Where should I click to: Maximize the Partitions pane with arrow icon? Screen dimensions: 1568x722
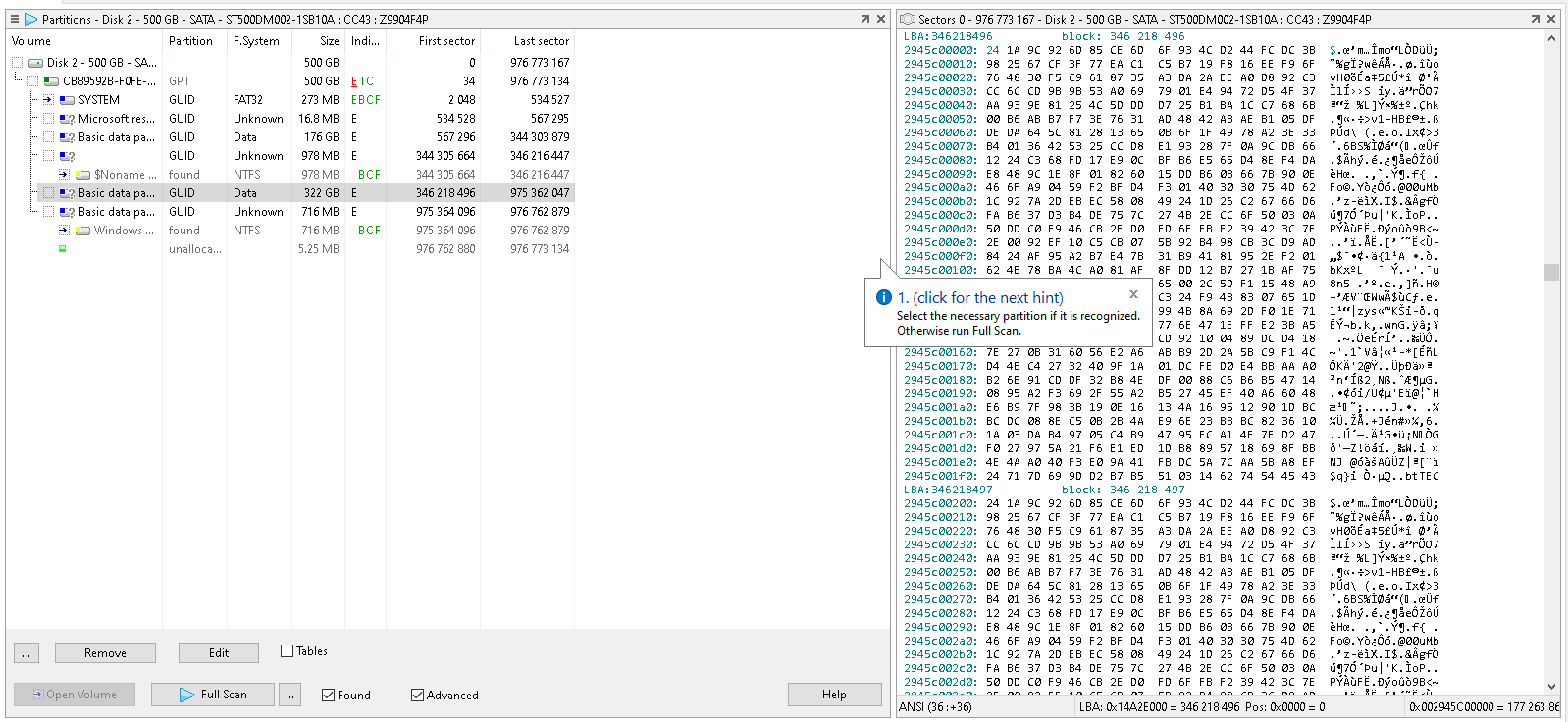864,19
